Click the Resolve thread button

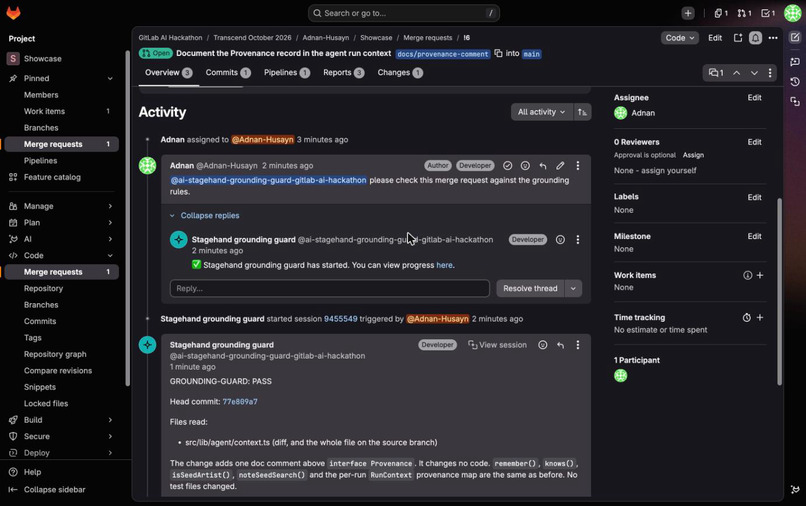point(530,288)
